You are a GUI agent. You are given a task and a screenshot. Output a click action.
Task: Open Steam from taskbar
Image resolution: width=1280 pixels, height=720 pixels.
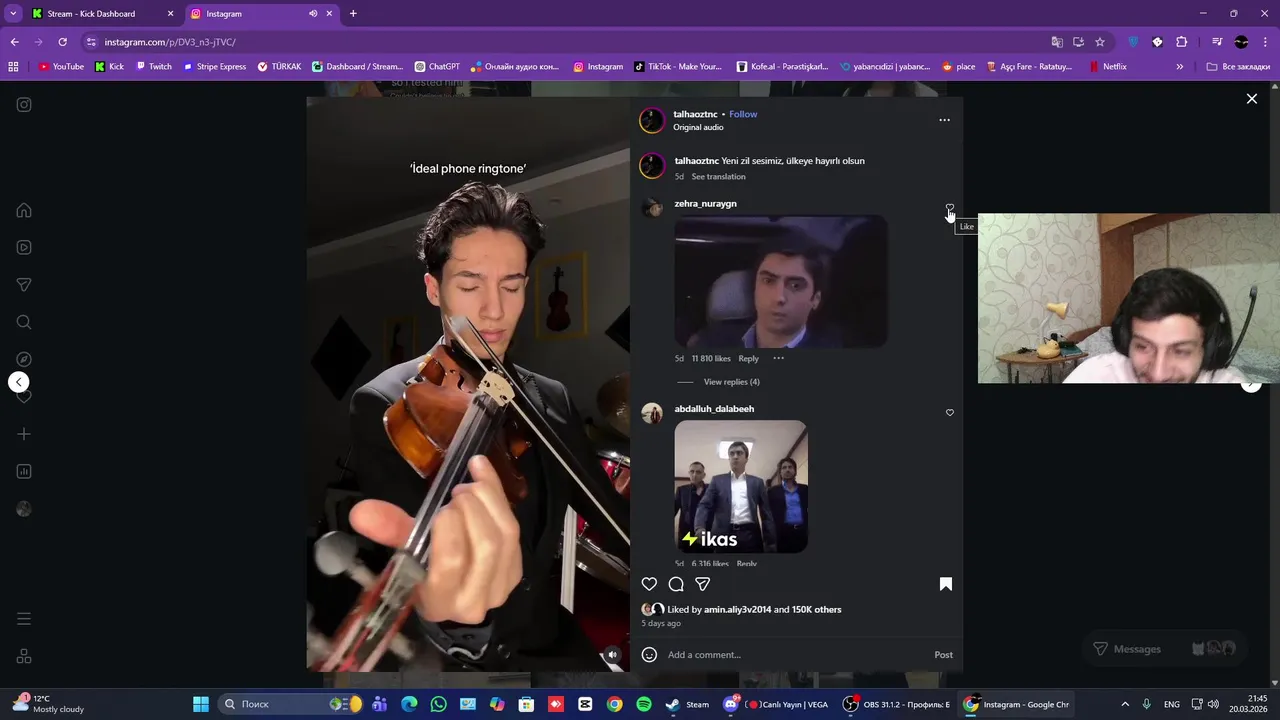point(688,704)
